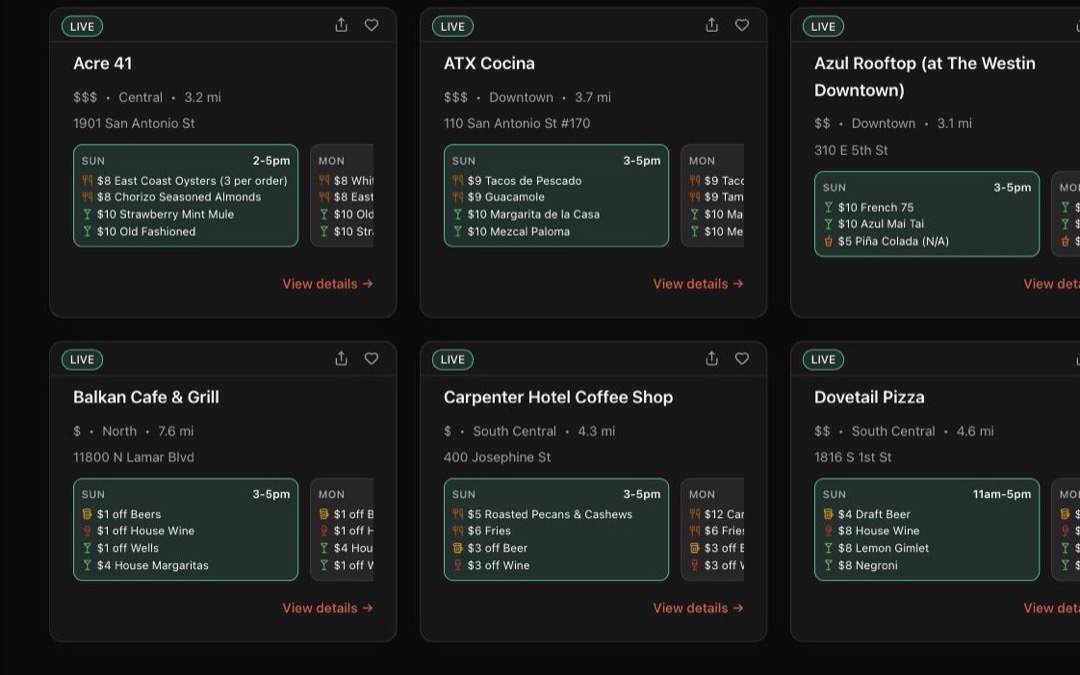Select ATX Cocina SUN 3-5pm specials card
Viewport: 1080px width, 675px height.
coord(557,196)
